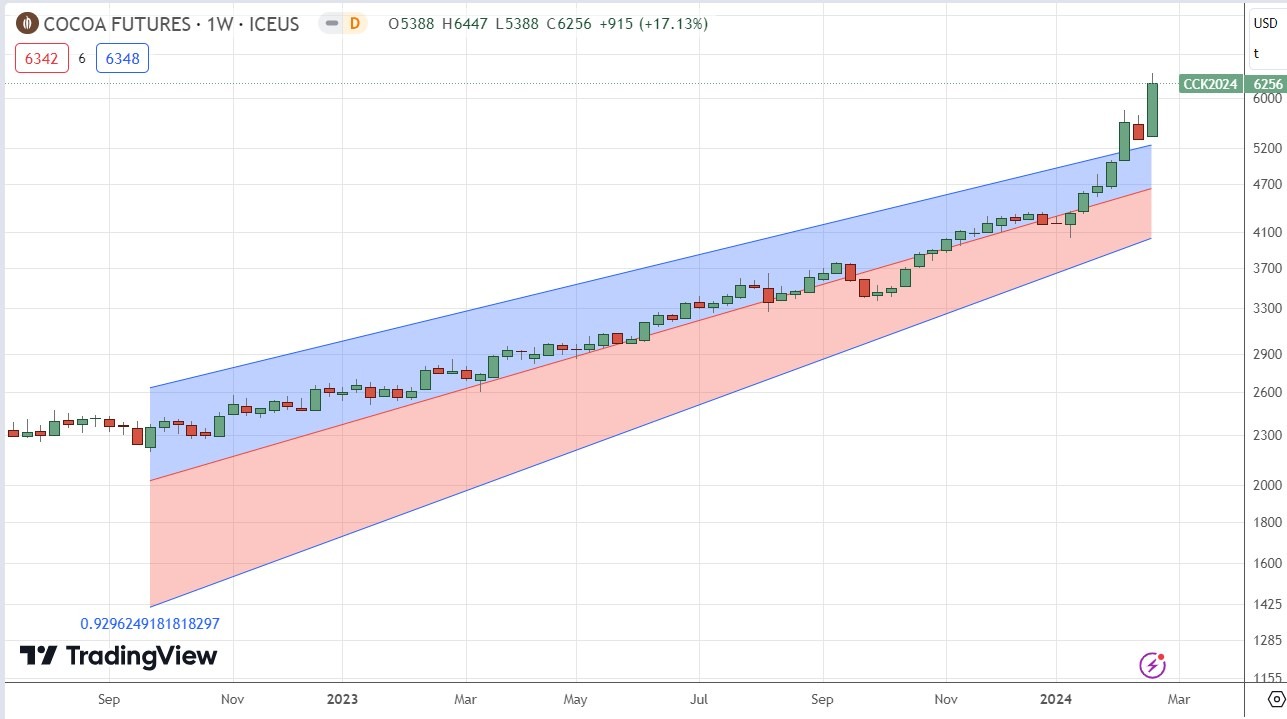Screen dimensions: 1287x719
Task: Click the 0.9296249181818297 regression value label
Action: tap(150, 623)
